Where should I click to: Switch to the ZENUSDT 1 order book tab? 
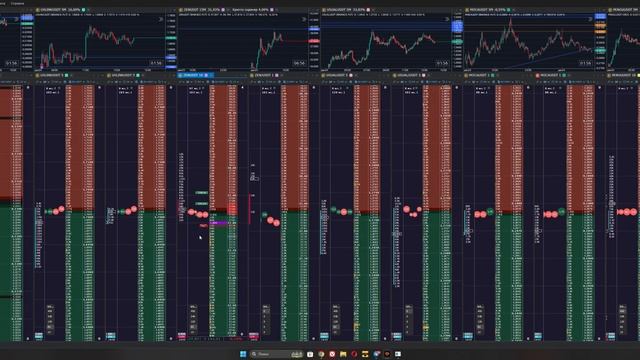tap(264, 76)
